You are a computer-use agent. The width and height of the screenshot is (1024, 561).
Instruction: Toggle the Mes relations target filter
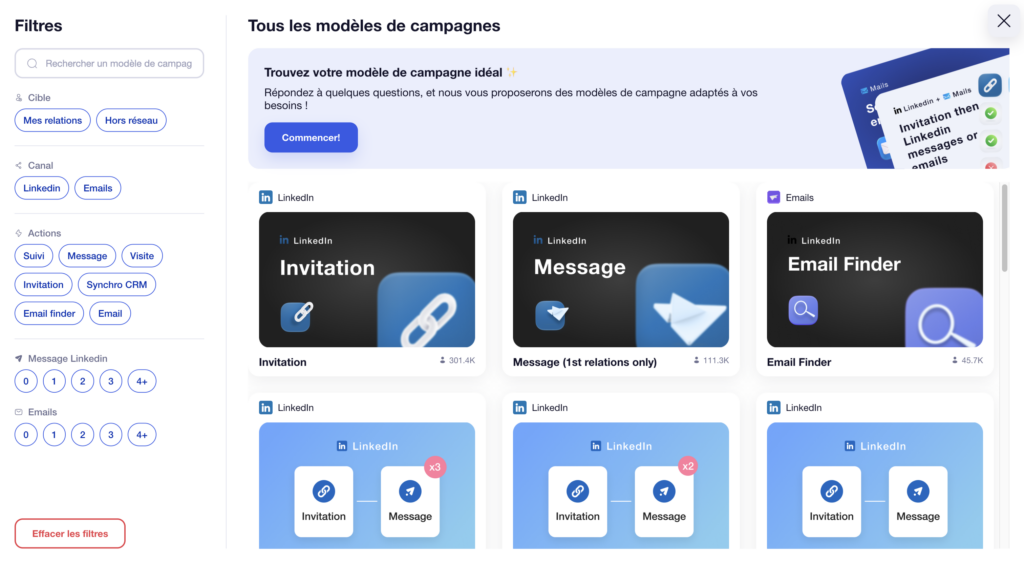pos(53,120)
